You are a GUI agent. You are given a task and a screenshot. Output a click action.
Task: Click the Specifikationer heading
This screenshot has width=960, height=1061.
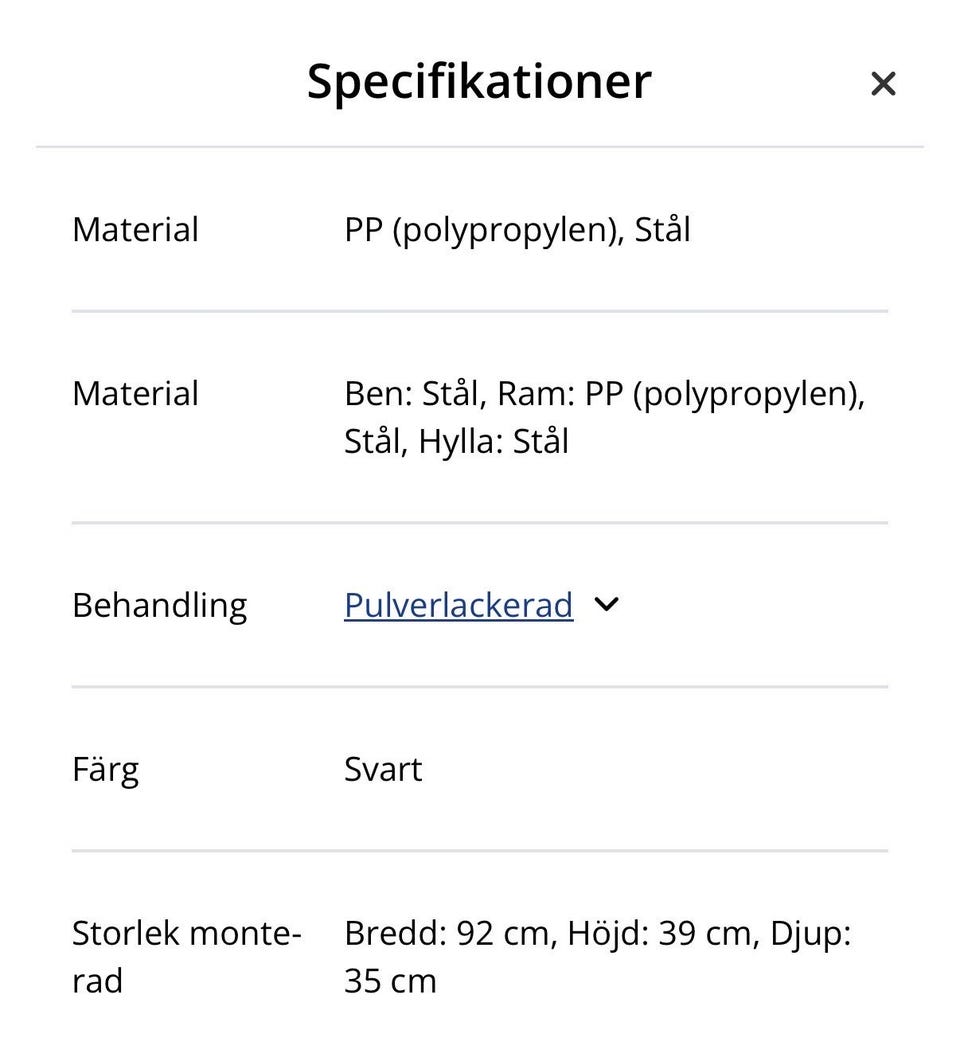tap(479, 81)
